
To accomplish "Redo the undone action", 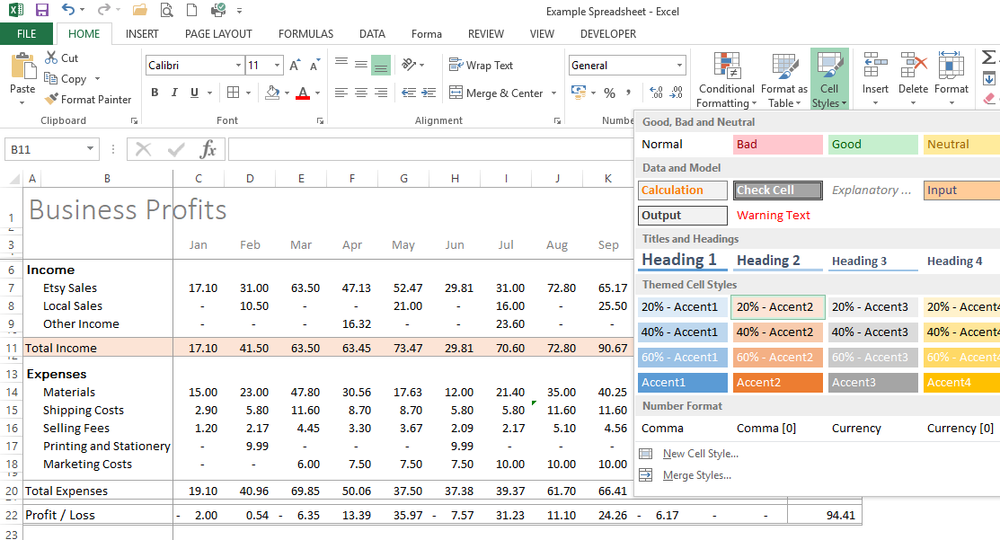I will point(103,10).
